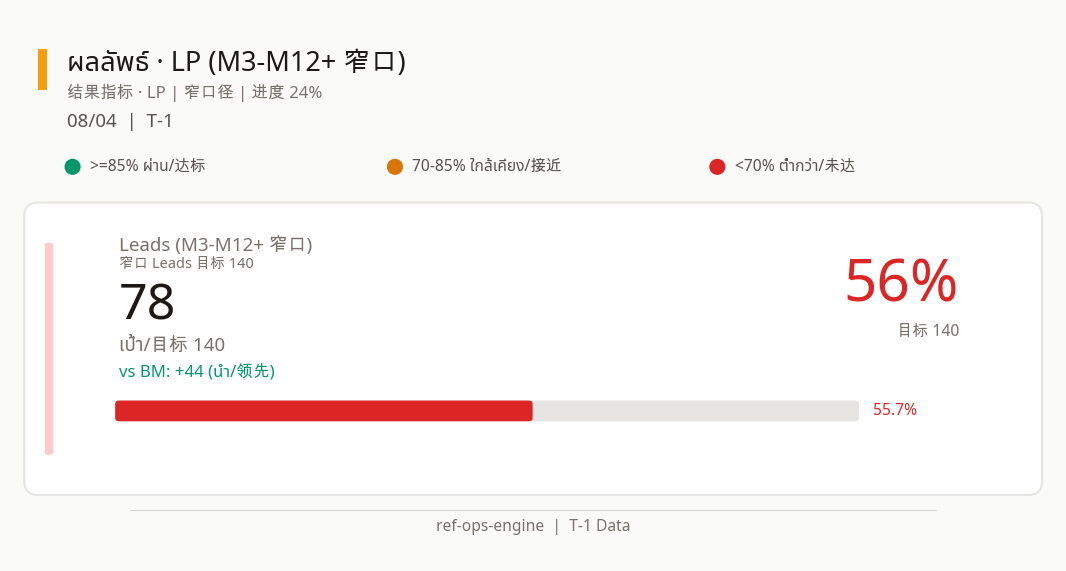Click the subtitle showing 进度 24%

(x=194, y=92)
